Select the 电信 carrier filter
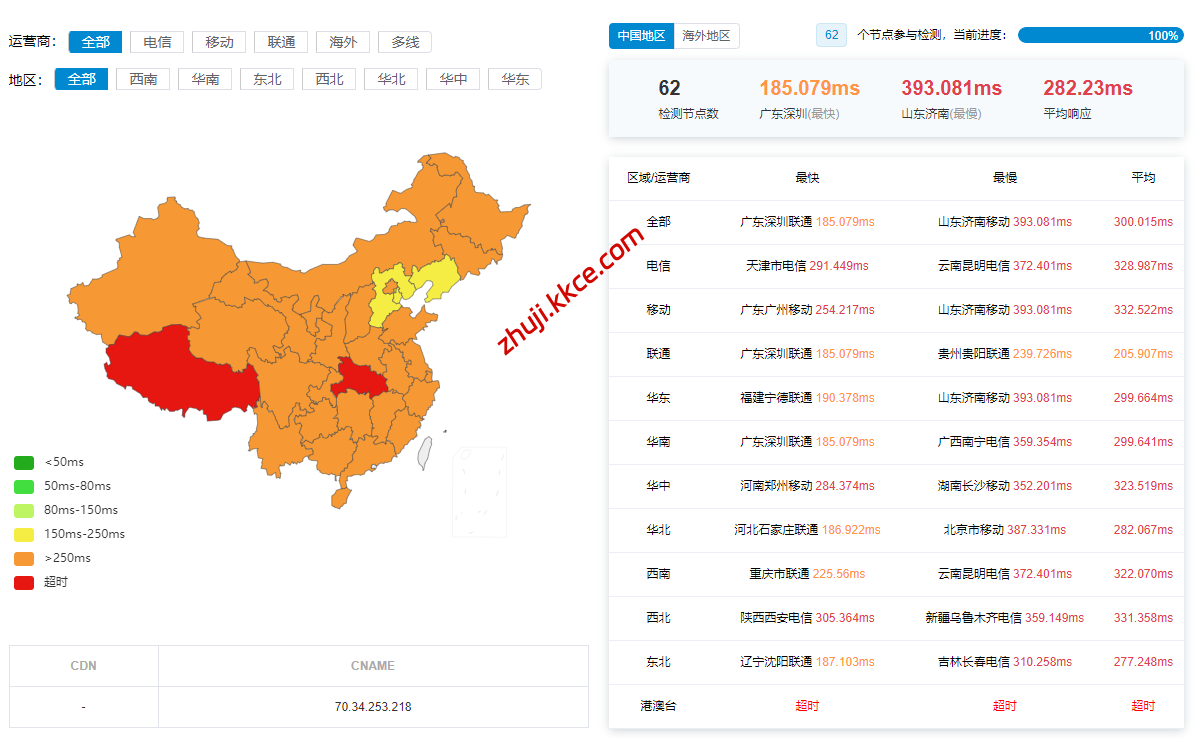 tap(157, 42)
